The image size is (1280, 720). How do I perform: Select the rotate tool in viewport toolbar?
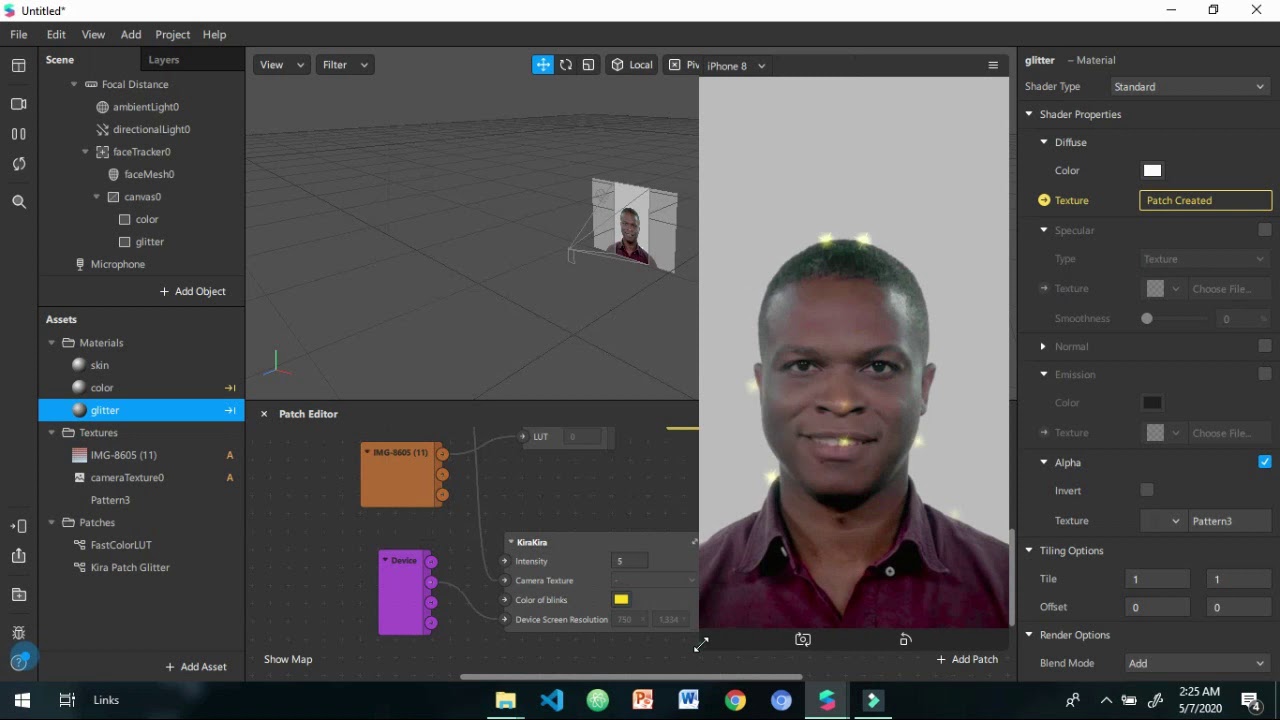[566, 65]
